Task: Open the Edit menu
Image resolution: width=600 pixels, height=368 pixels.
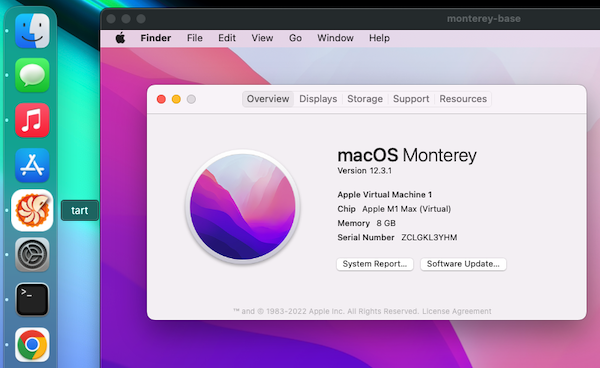Action: (x=227, y=38)
